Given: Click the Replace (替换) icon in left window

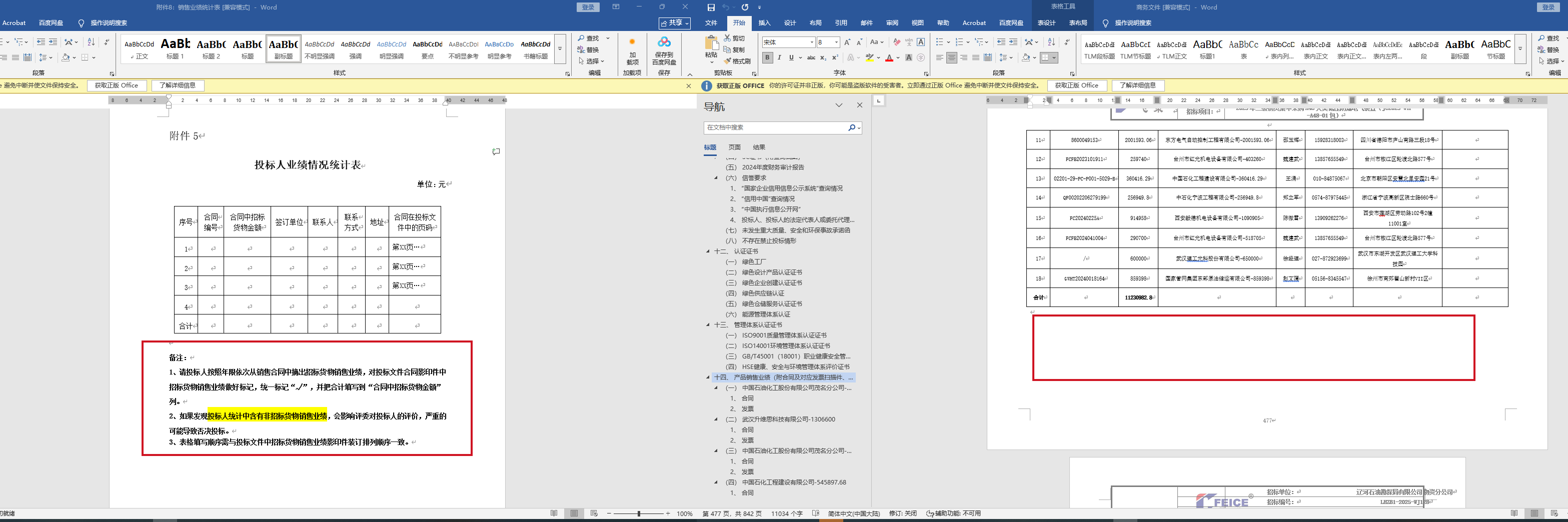Looking at the screenshot, I should pos(582,50).
